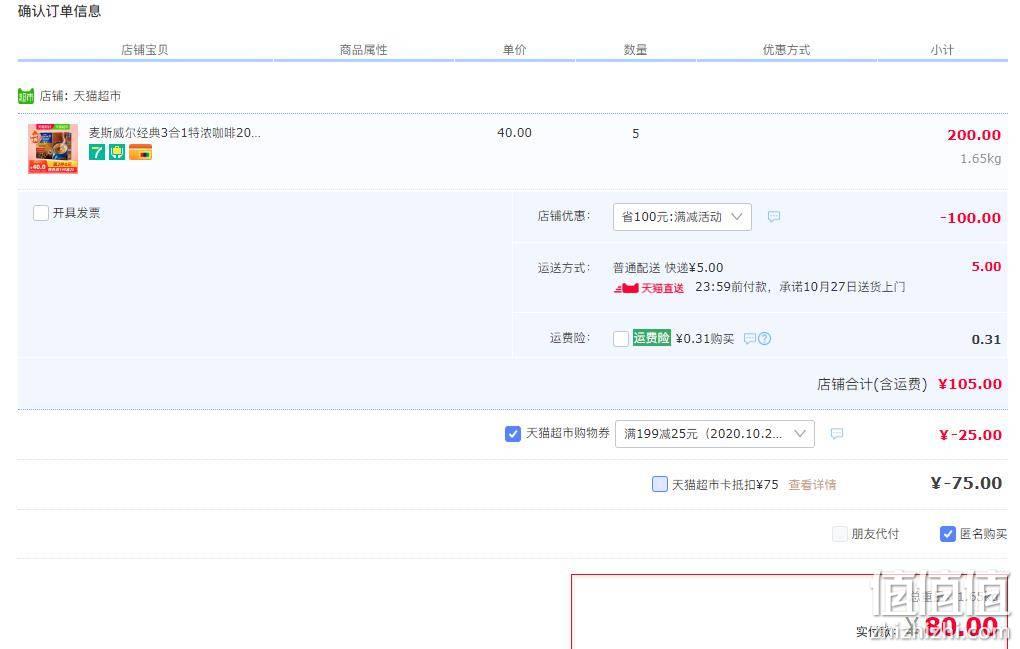Enable the 运费险 shipping insurance checkbox
This screenshot has height=649, width=1020.
621,338
